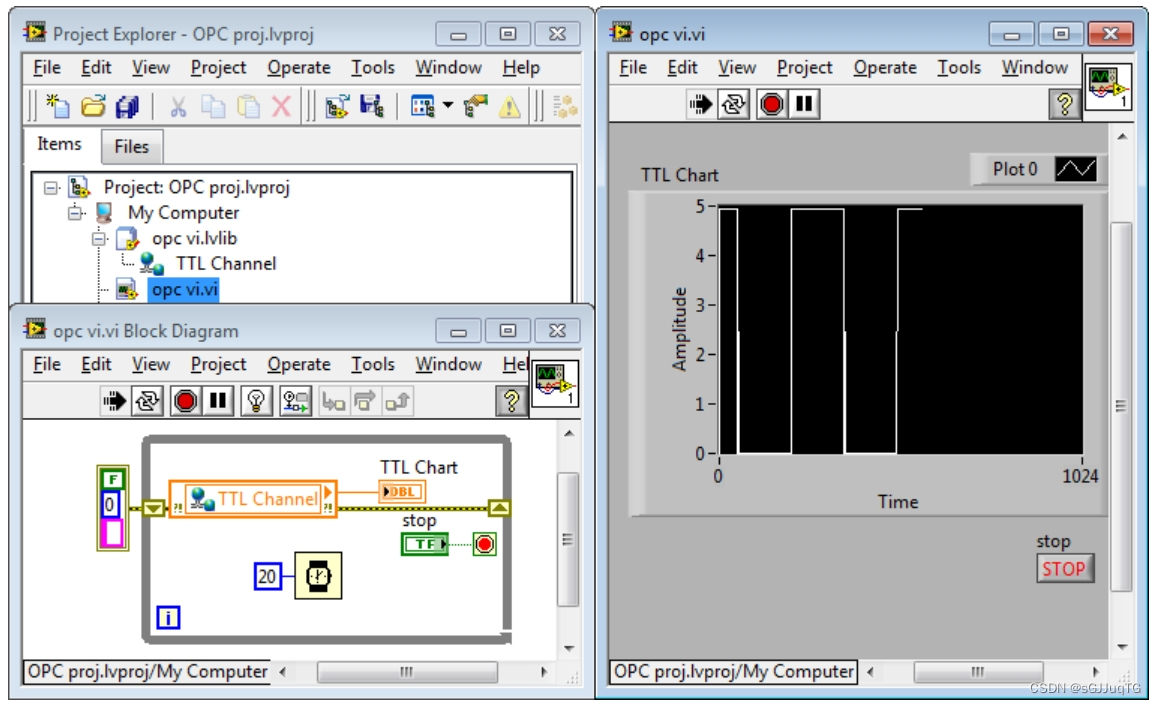Click the warning triangle icon in Project Explorer
This screenshot has height=705, width=1156.
509,107
